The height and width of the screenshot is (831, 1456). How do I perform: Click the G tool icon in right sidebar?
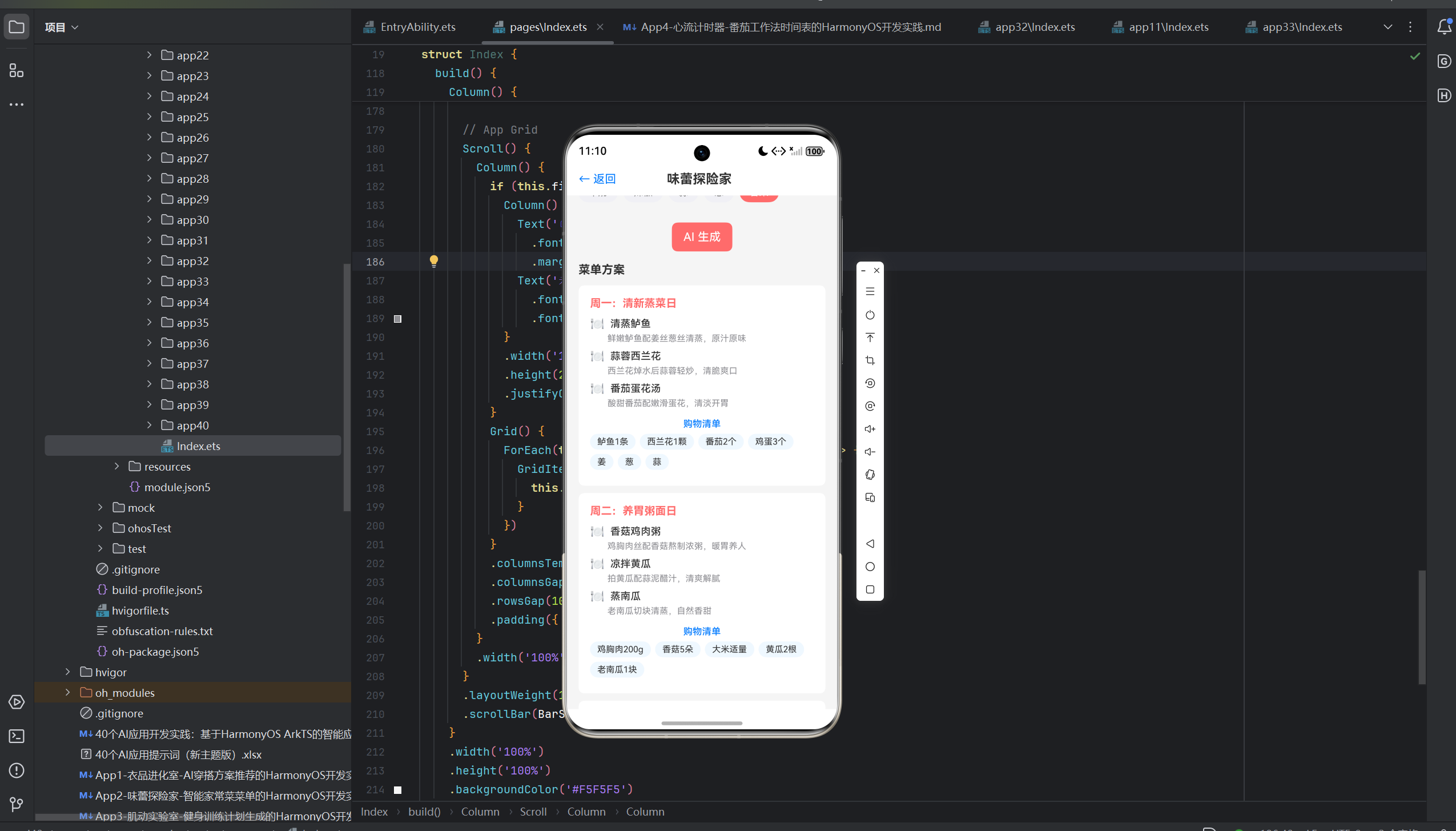tap(1444, 61)
